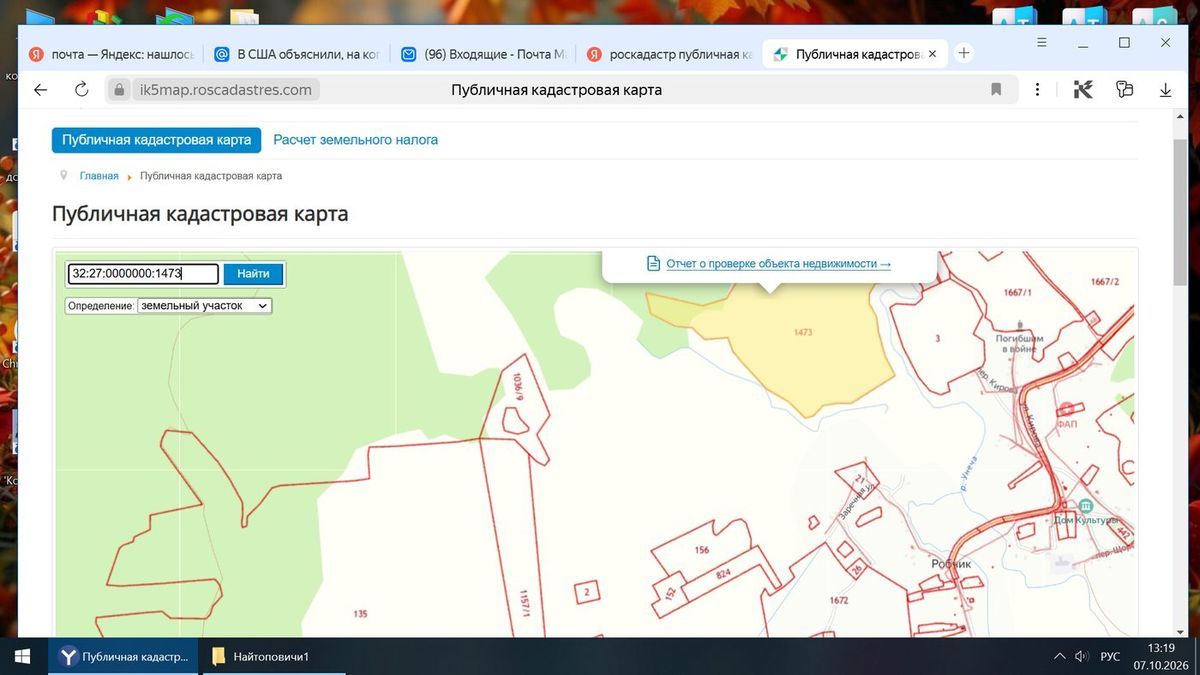Screen dimensions: 1200x675
Task: Select parcel 156 on the map
Action: 702,550
